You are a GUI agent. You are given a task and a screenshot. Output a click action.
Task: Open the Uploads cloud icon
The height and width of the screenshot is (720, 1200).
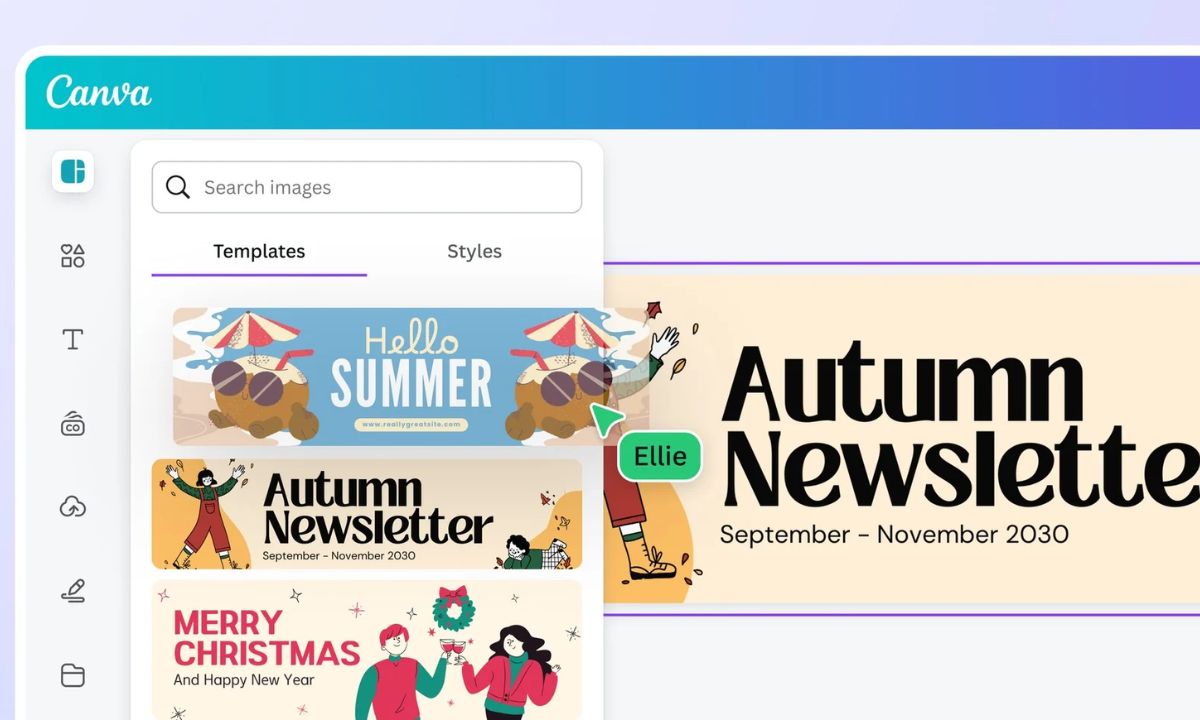point(73,507)
